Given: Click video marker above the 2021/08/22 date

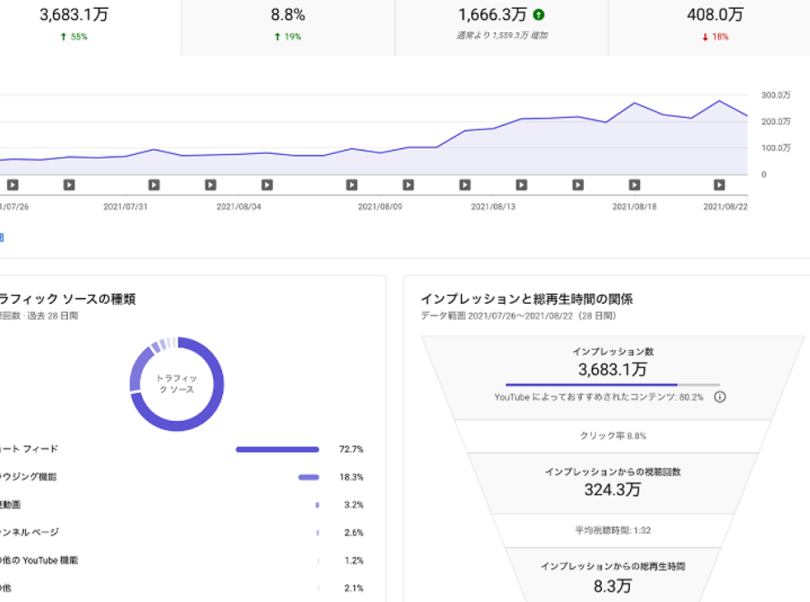Looking at the screenshot, I should click(719, 185).
